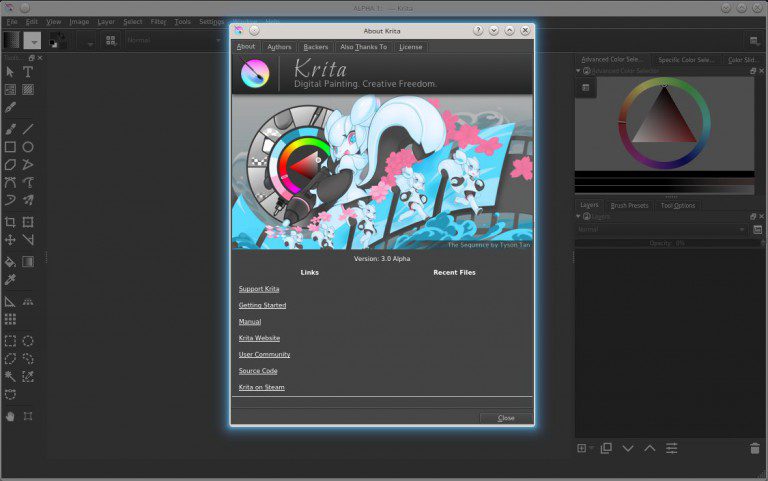Select the Pan hand tool
The height and width of the screenshot is (481, 768).
(x=10, y=416)
